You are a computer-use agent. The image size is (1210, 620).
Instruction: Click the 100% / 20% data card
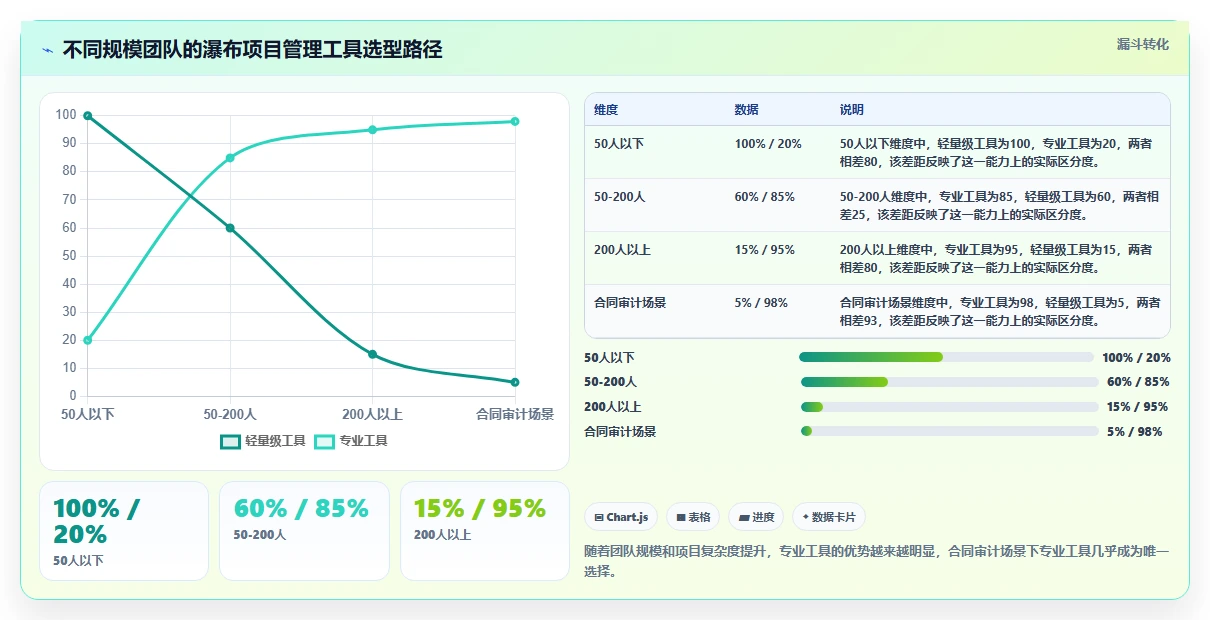pyautogui.click(x=124, y=531)
